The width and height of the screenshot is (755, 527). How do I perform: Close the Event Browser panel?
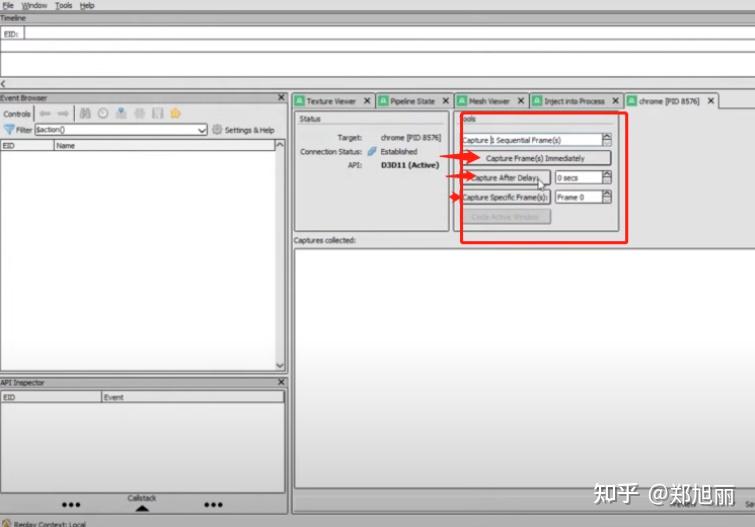pos(281,97)
